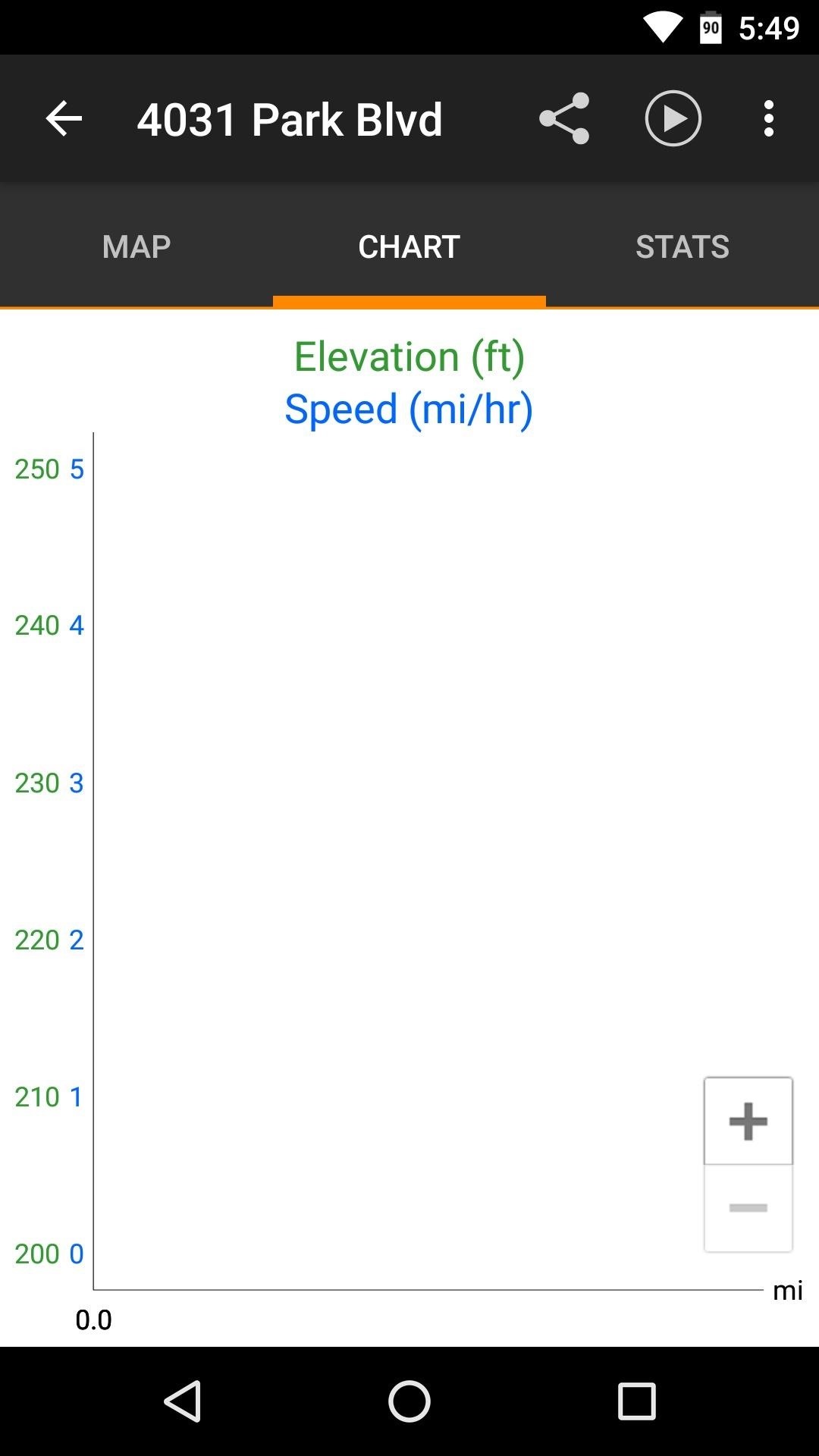Tap the Elevation (ft) legend label
Image resolution: width=819 pixels, height=1456 pixels.
[x=409, y=356]
